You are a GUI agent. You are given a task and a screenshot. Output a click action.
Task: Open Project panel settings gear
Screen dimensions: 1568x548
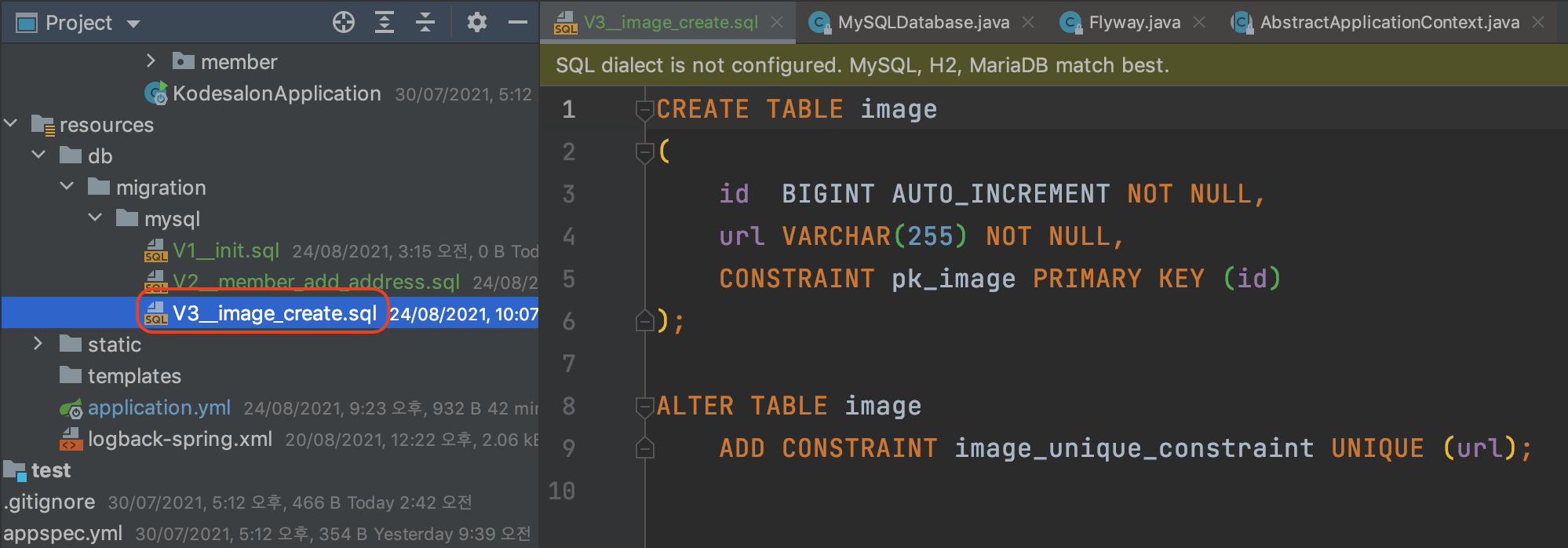coord(476,22)
